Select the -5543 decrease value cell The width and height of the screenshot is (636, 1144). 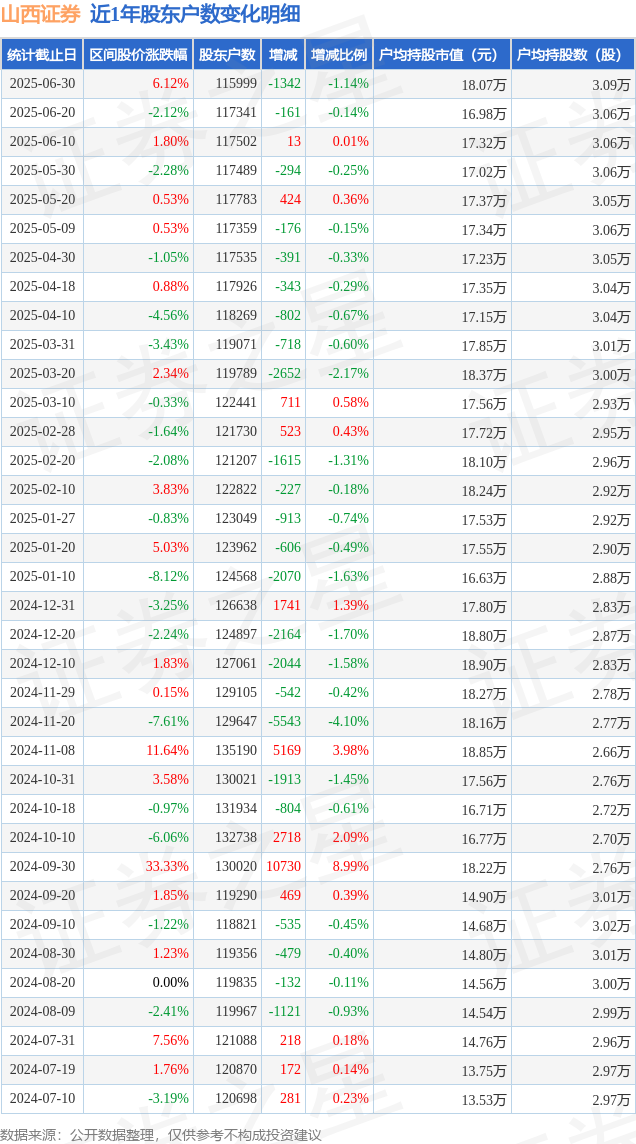pyautogui.click(x=283, y=722)
